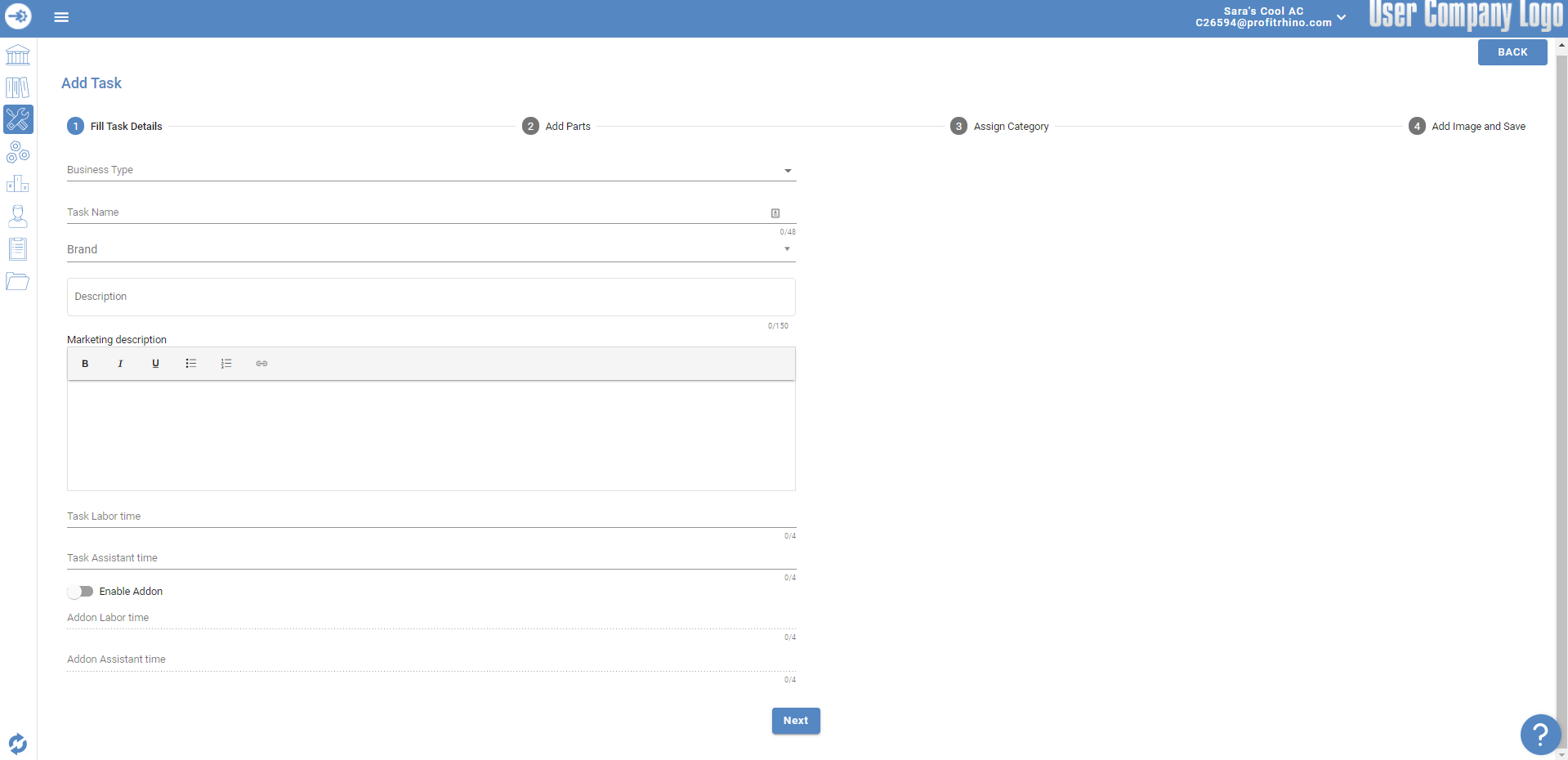
Task: Toggle Bold in the marketing description toolbar
Action: tap(84, 364)
